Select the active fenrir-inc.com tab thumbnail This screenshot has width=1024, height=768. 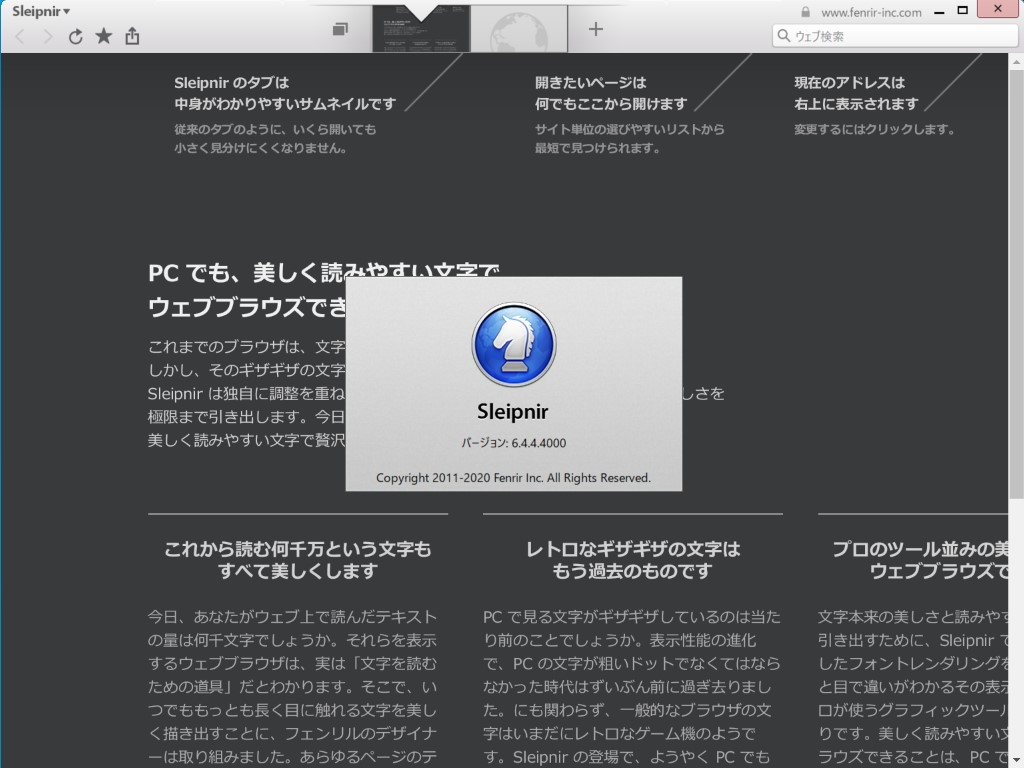point(420,29)
